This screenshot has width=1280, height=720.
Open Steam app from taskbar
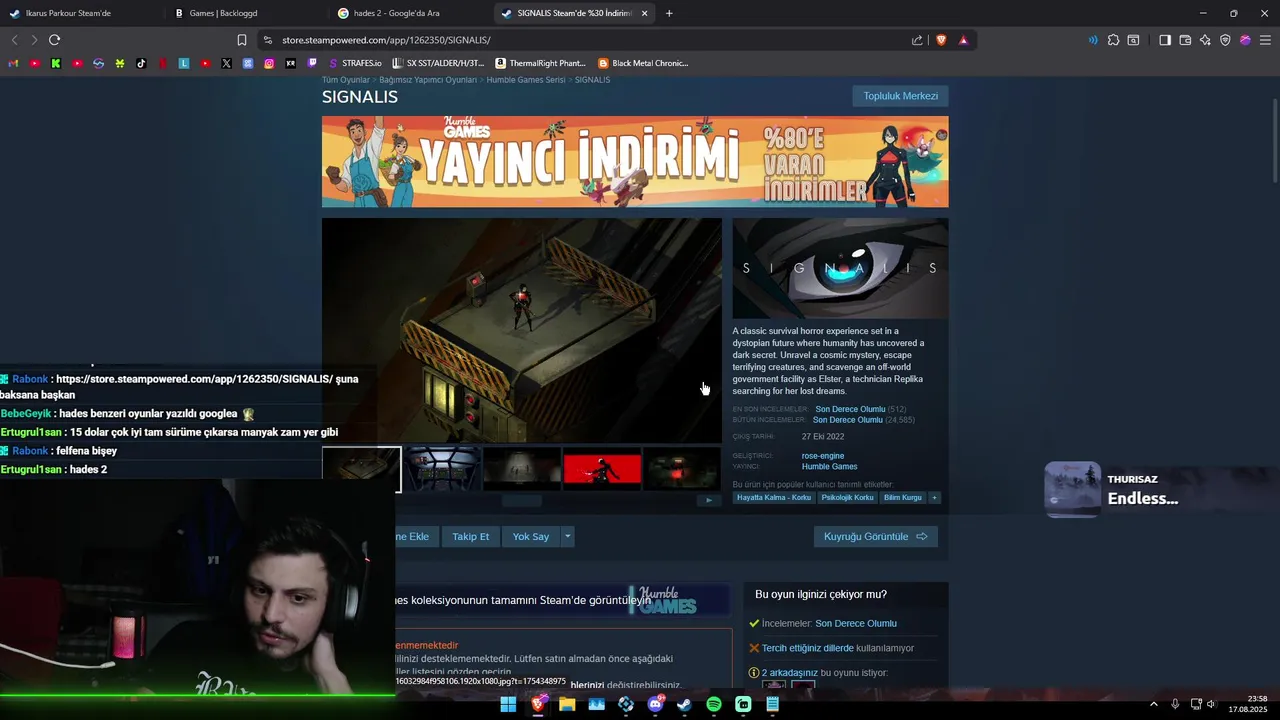click(x=684, y=704)
